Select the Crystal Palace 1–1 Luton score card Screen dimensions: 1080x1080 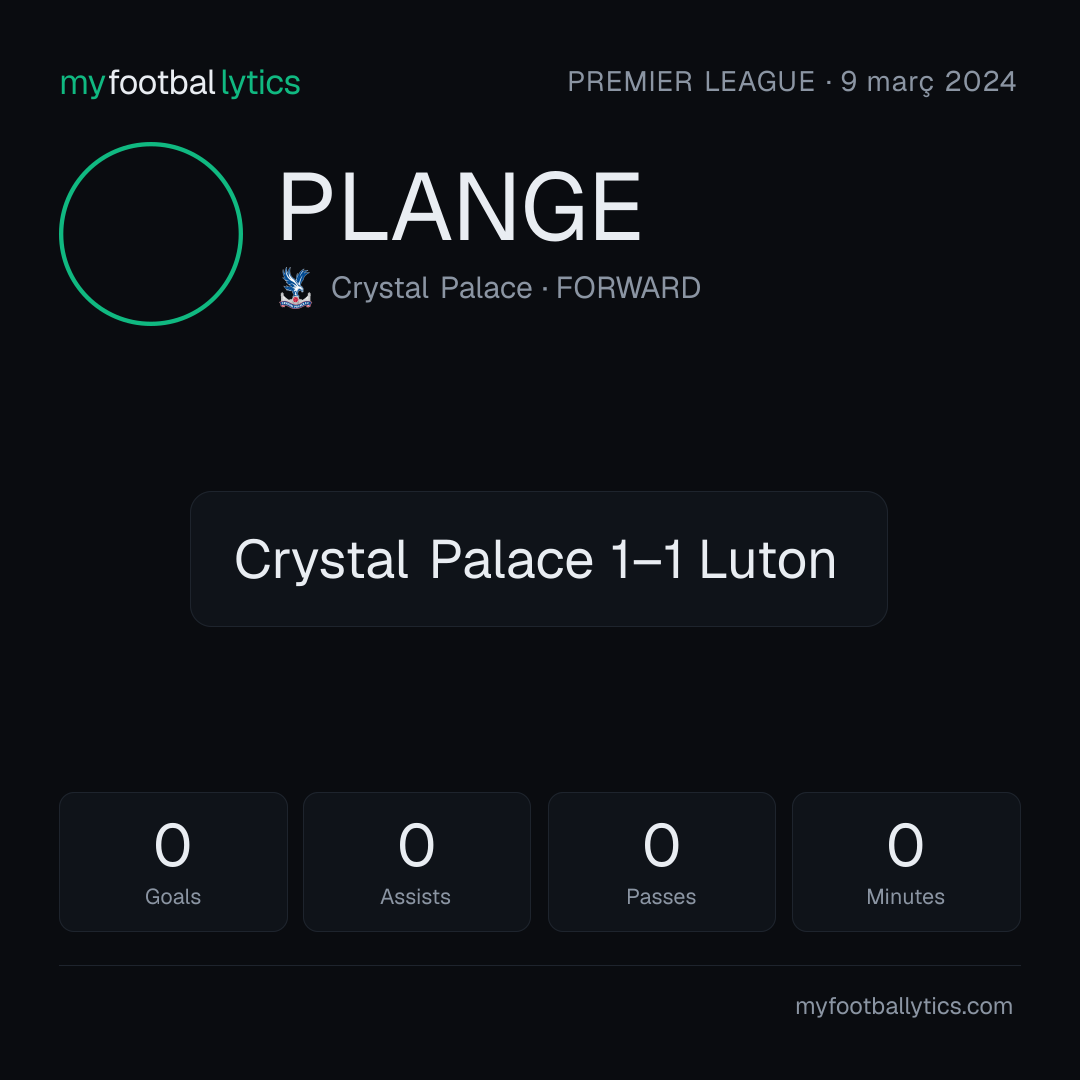tap(539, 559)
